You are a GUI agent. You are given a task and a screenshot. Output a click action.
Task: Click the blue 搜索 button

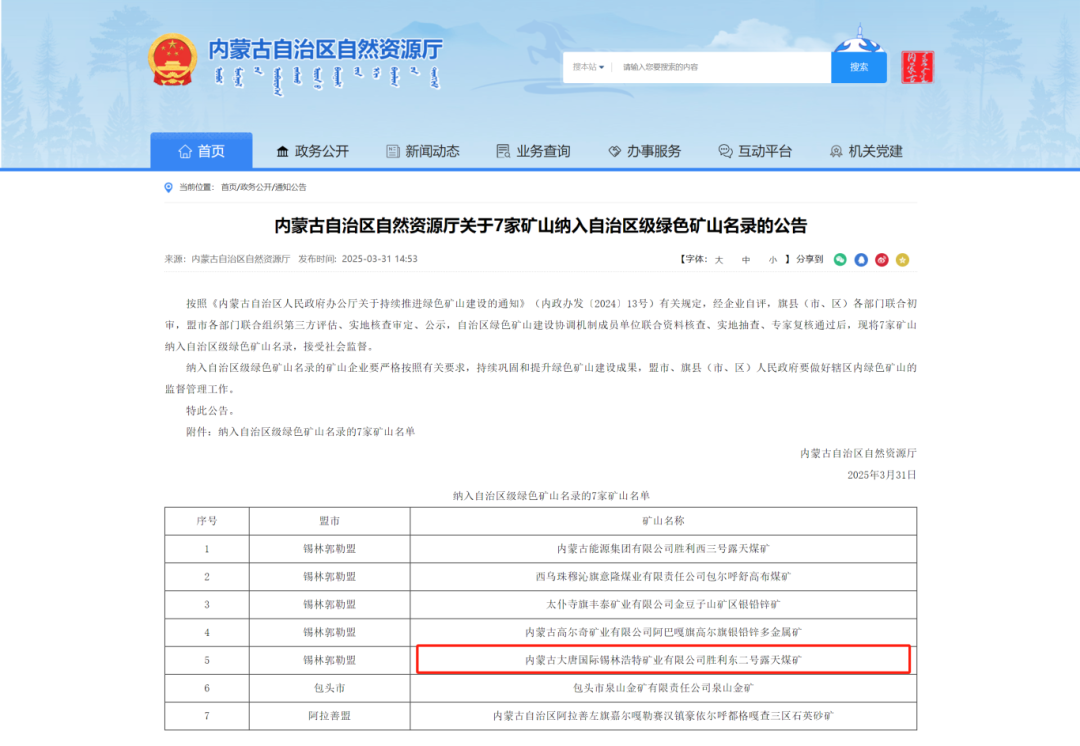point(859,67)
